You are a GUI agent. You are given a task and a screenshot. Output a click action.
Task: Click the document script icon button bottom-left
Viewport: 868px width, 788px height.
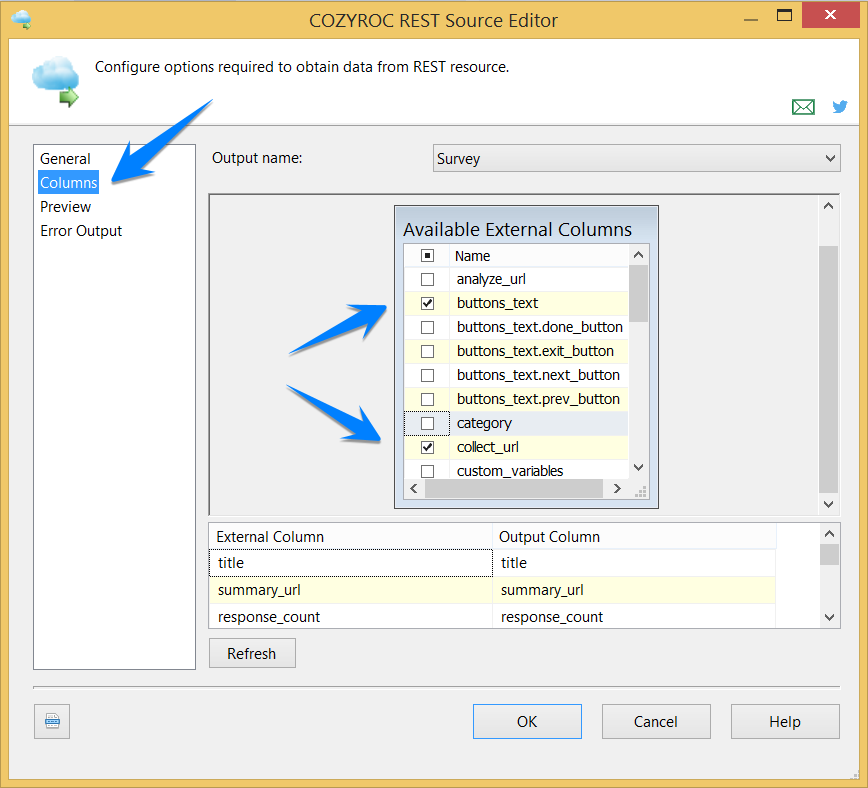52,721
